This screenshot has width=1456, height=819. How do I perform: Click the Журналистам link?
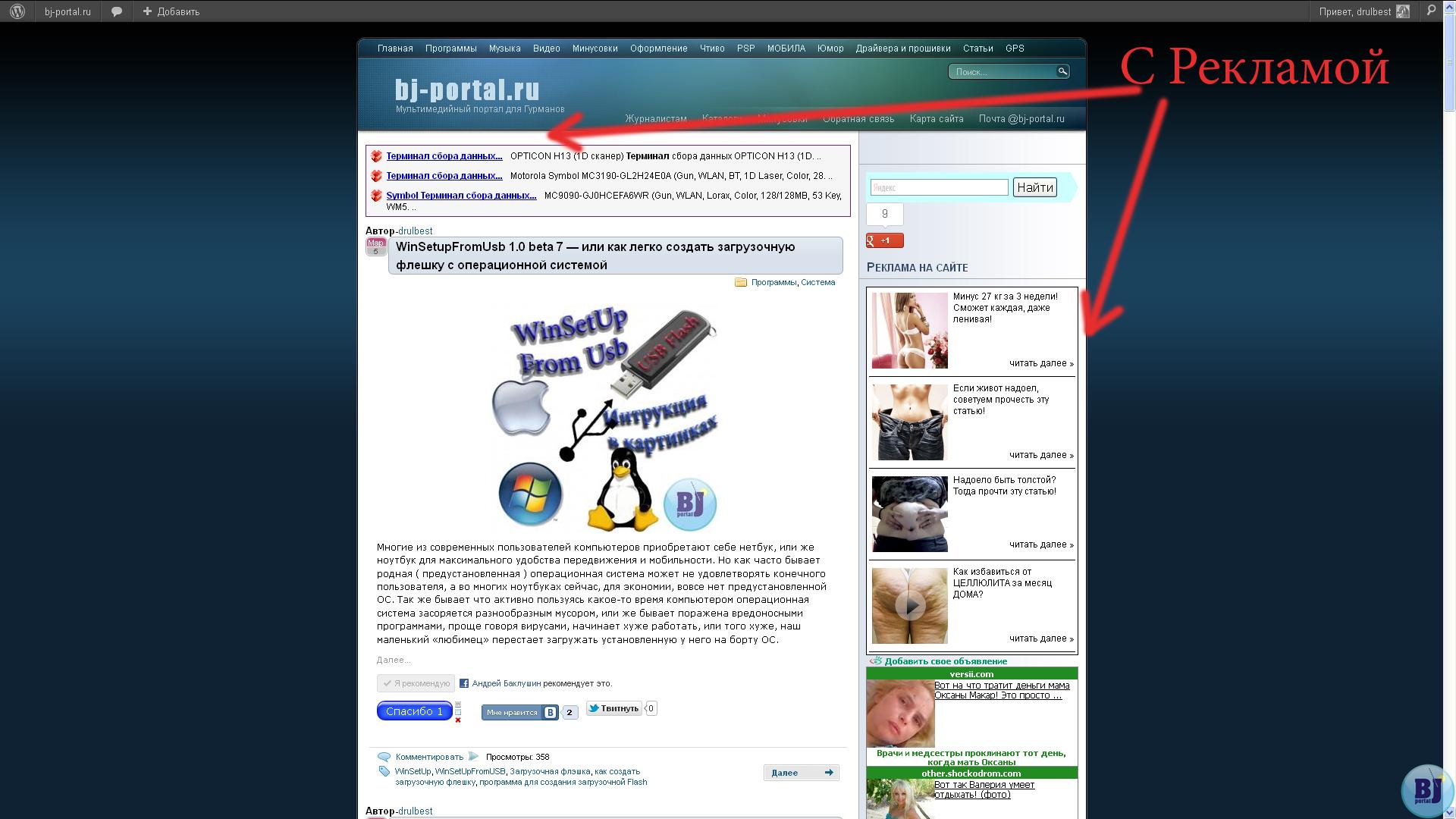(x=656, y=119)
